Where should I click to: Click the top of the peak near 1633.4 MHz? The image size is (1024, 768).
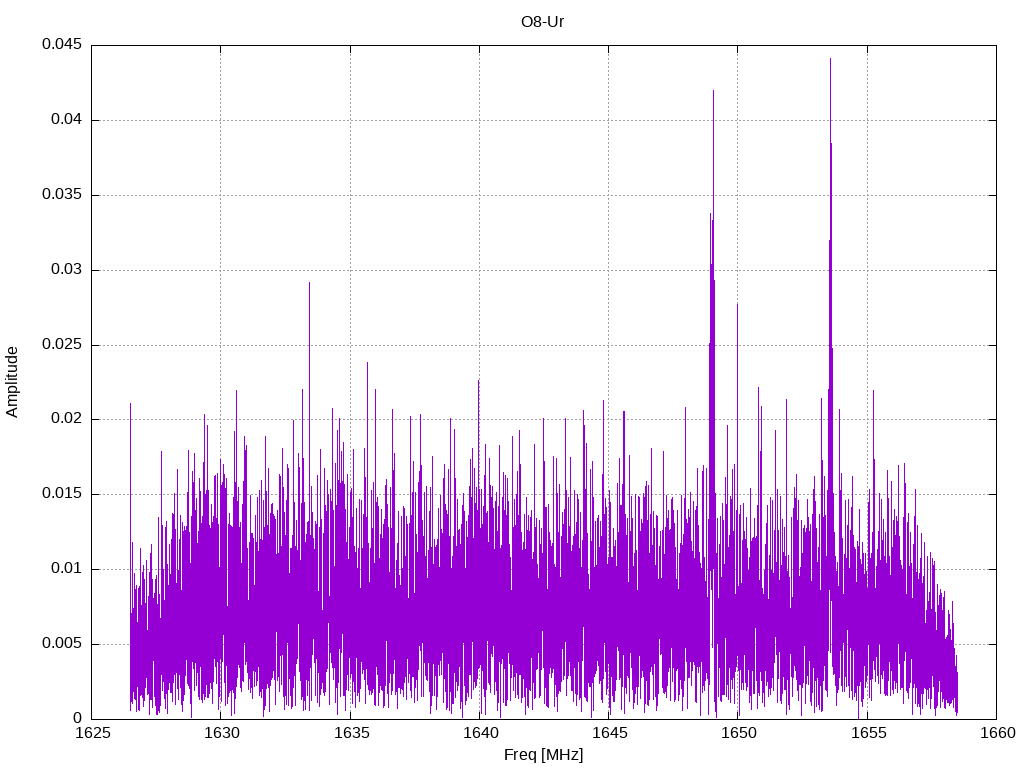[x=309, y=283]
